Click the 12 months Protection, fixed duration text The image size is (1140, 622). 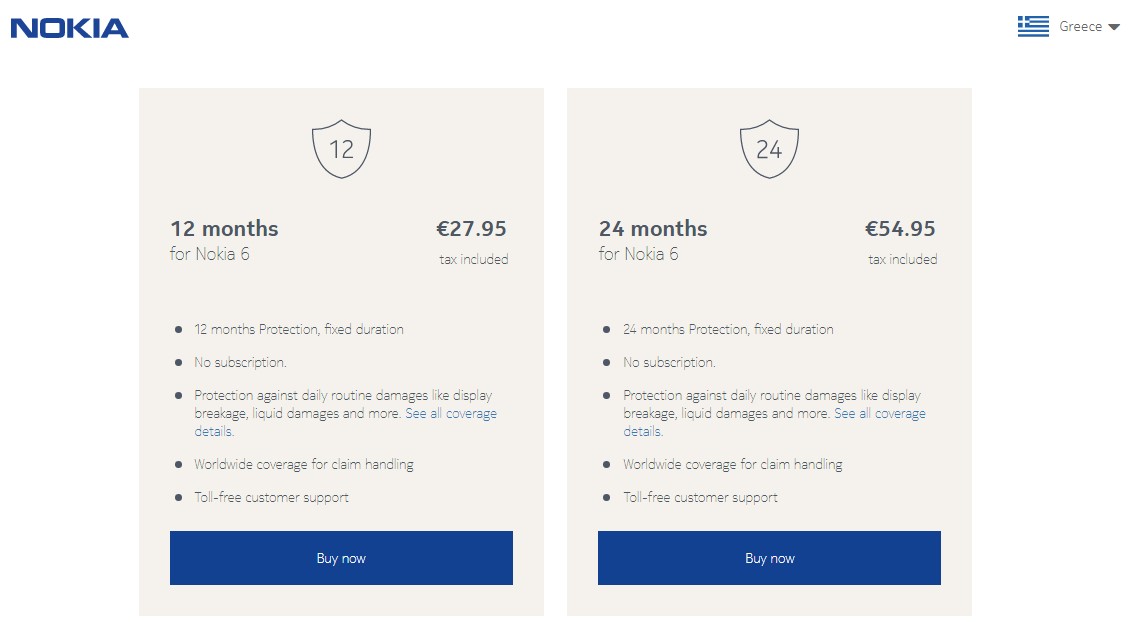[x=299, y=330]
